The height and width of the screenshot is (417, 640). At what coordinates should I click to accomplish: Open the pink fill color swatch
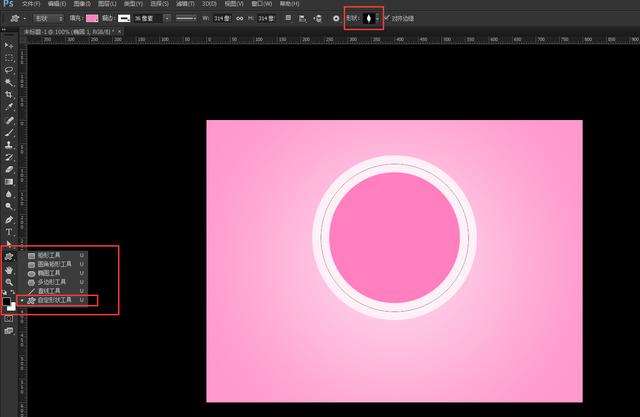click(x=92, y=18)
